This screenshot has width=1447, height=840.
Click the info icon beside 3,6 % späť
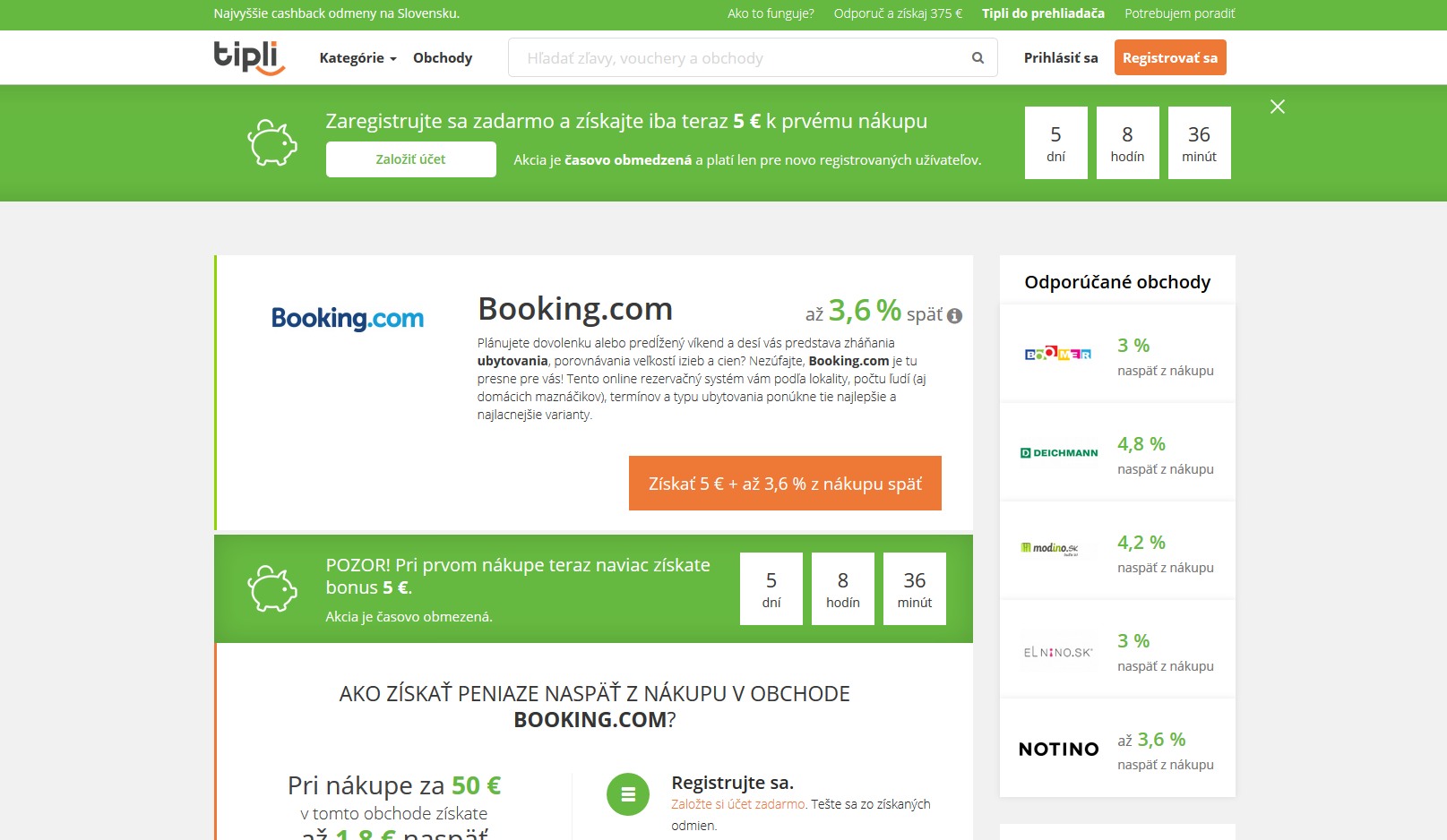(955, 315)
